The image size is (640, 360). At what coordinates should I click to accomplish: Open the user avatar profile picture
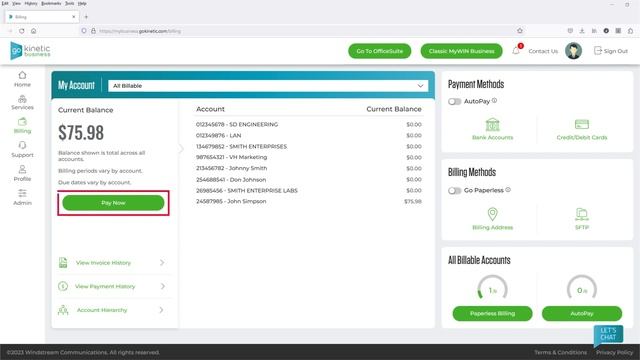pos(573,51)
